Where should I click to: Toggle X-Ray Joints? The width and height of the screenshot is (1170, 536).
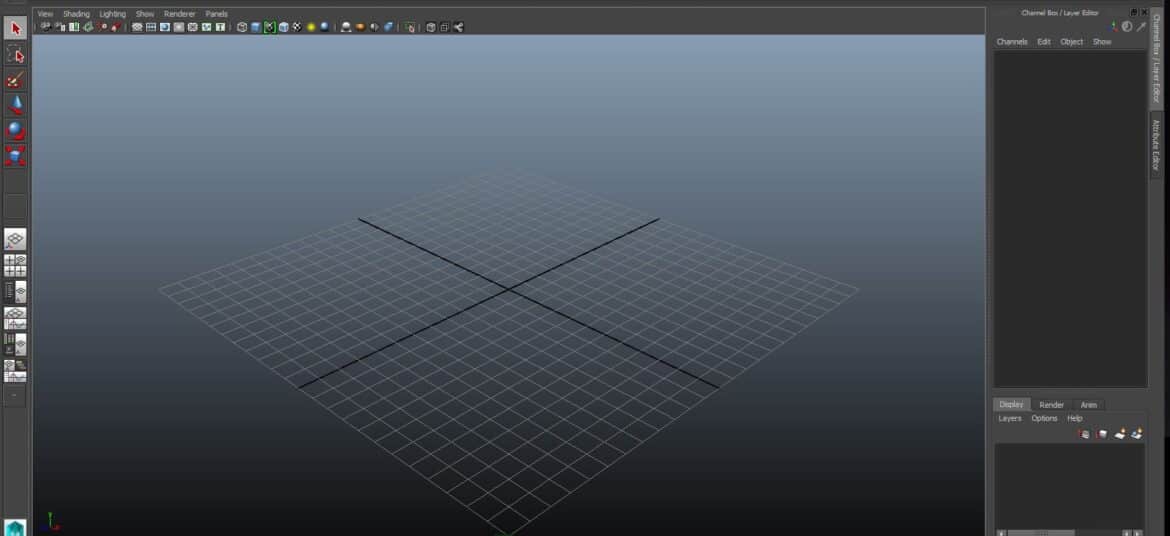tap(458, 27)
